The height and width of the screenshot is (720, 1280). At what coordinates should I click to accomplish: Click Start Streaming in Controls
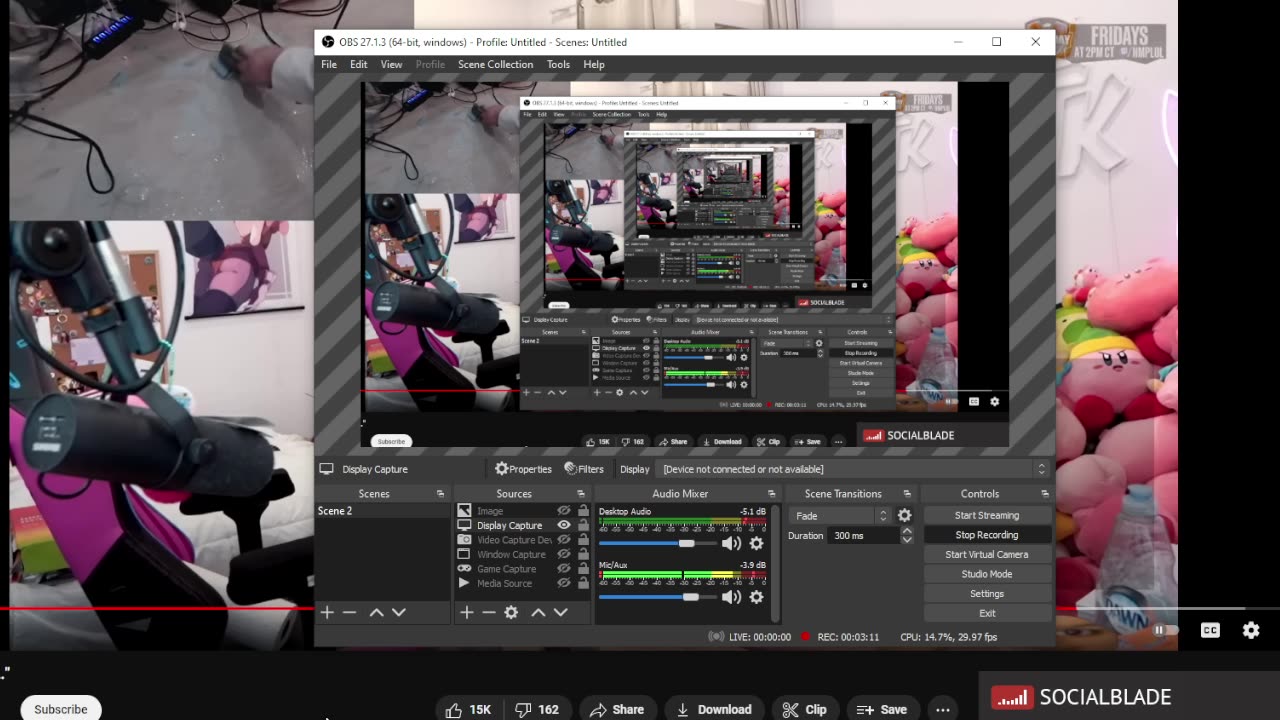tap(987, 515)
